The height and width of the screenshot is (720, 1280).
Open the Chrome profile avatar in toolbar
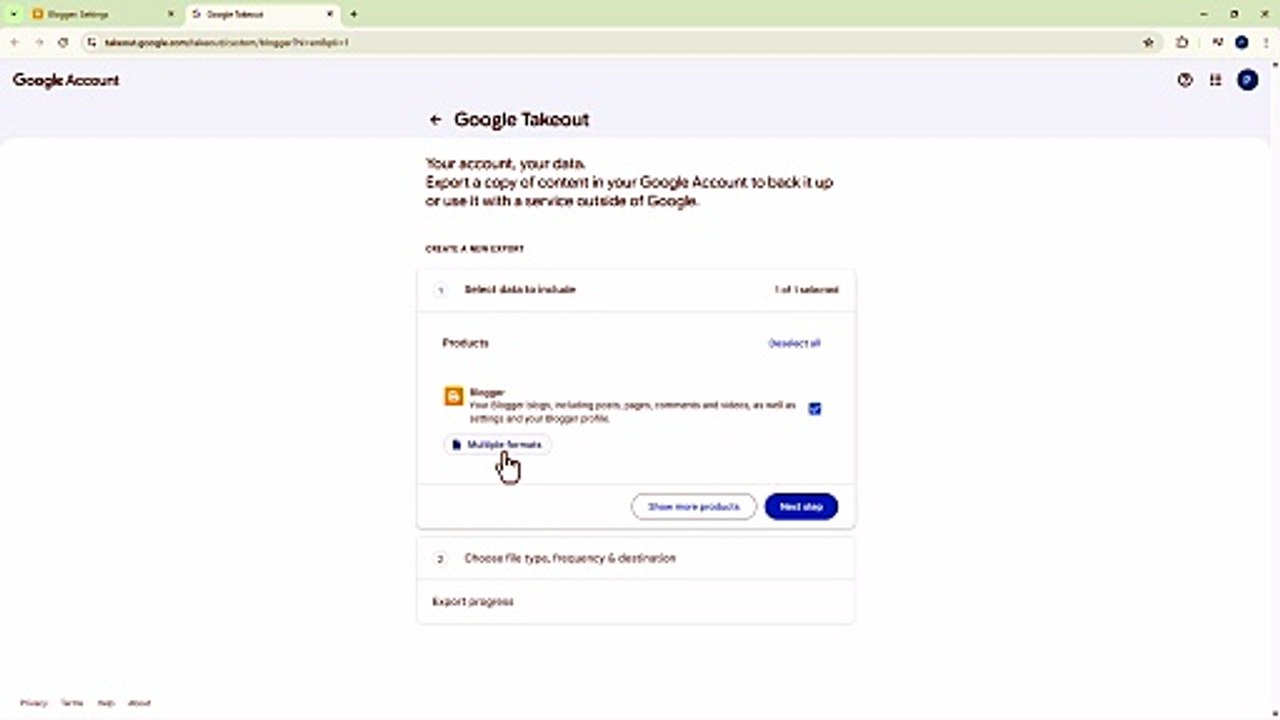1242,43
